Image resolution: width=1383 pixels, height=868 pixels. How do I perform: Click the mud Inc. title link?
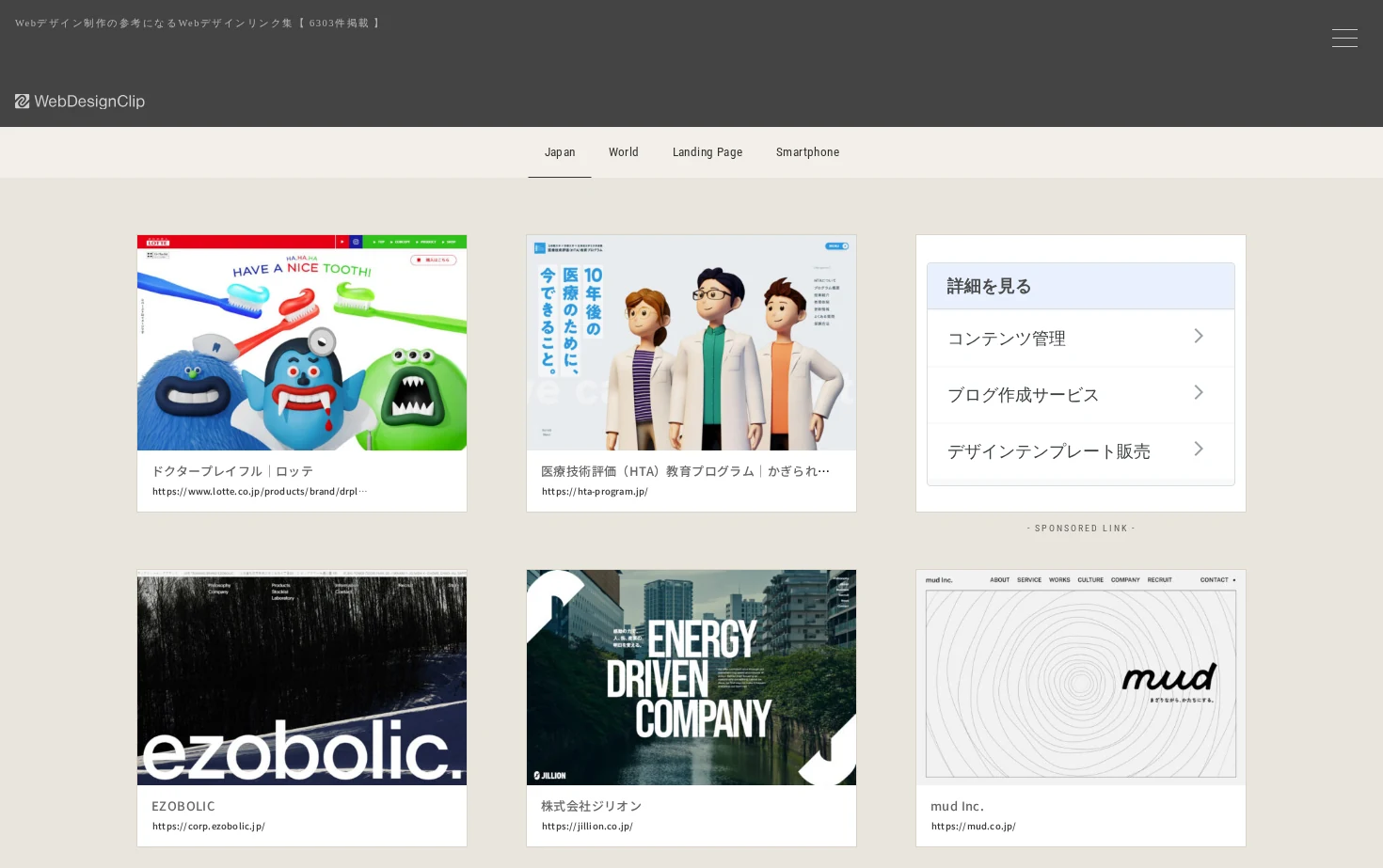(x=958, y=806)
